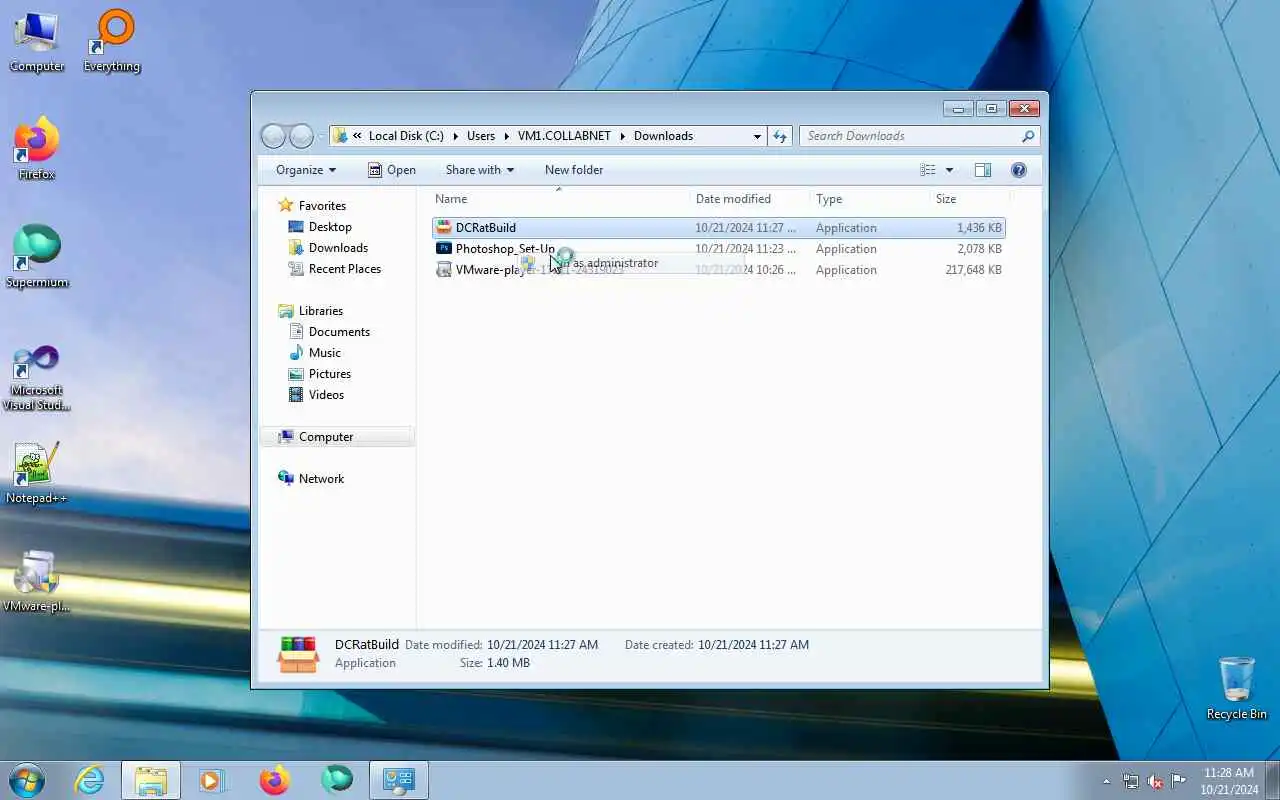Select the Supermium desktop shortcut
The image size is (1280, 800).
pos(37,258)
